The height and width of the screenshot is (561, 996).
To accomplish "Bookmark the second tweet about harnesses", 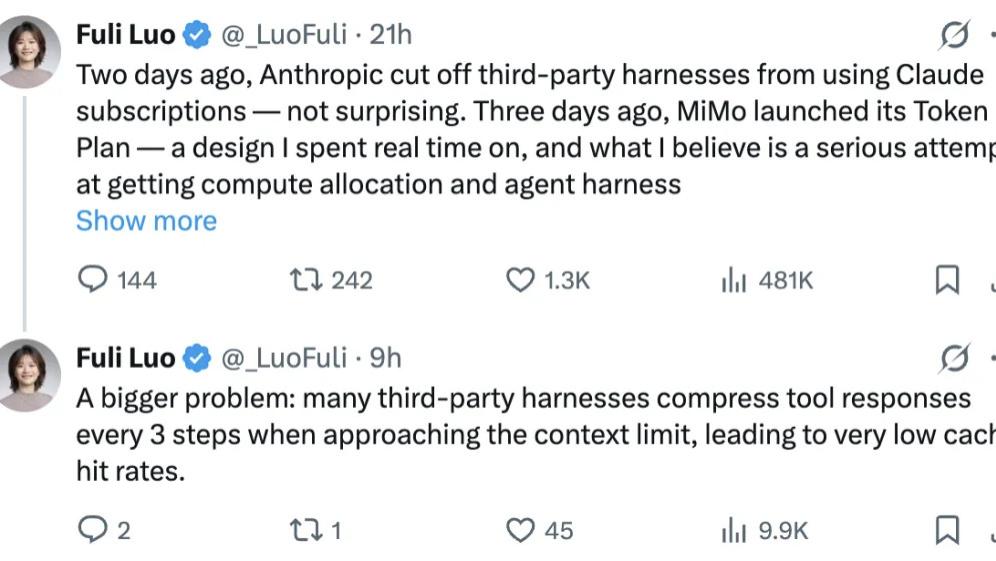I will pos(945,530).
